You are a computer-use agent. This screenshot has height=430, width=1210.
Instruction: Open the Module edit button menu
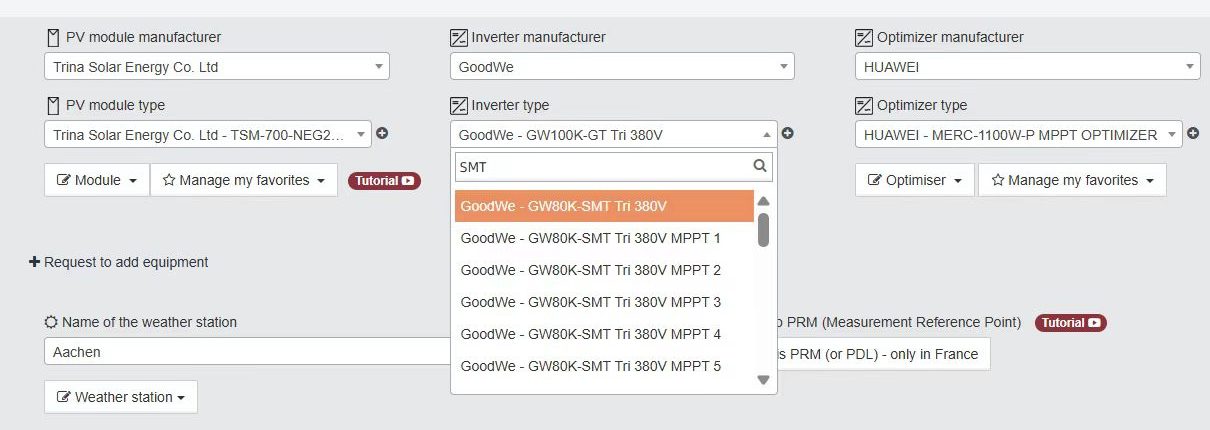(97, 180)
